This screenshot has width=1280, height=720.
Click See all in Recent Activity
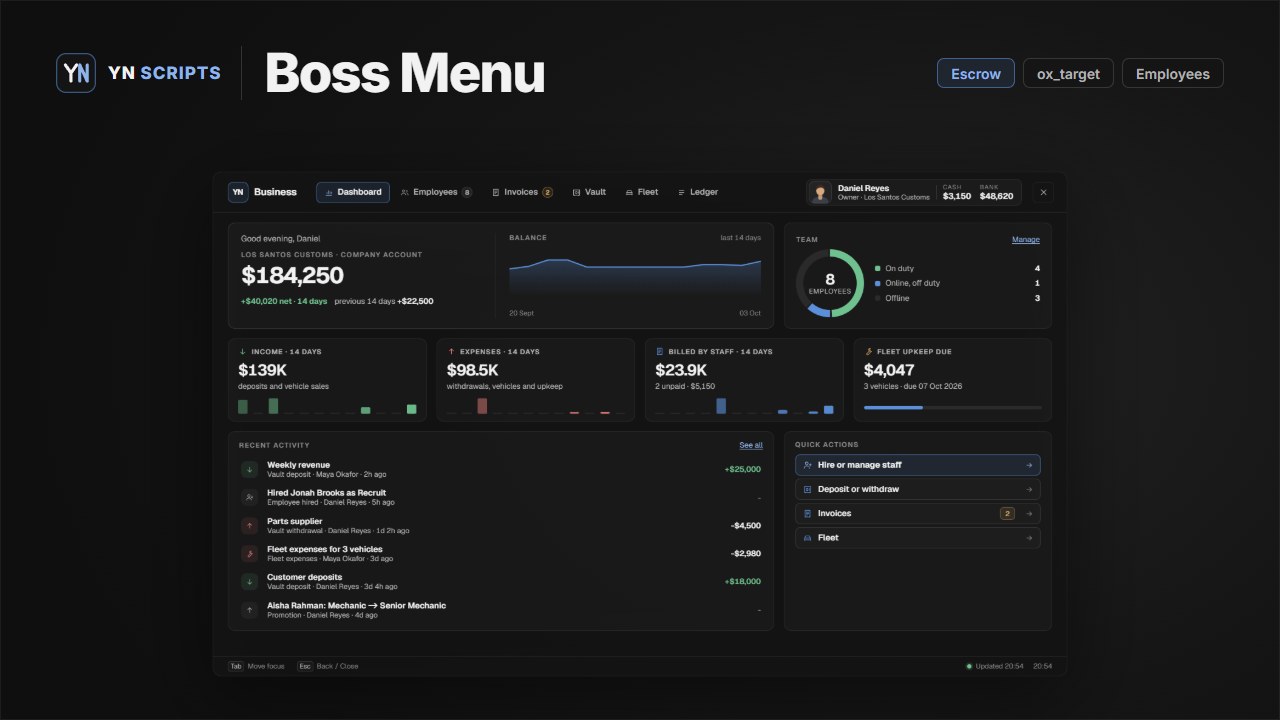[x=751, y=445]
